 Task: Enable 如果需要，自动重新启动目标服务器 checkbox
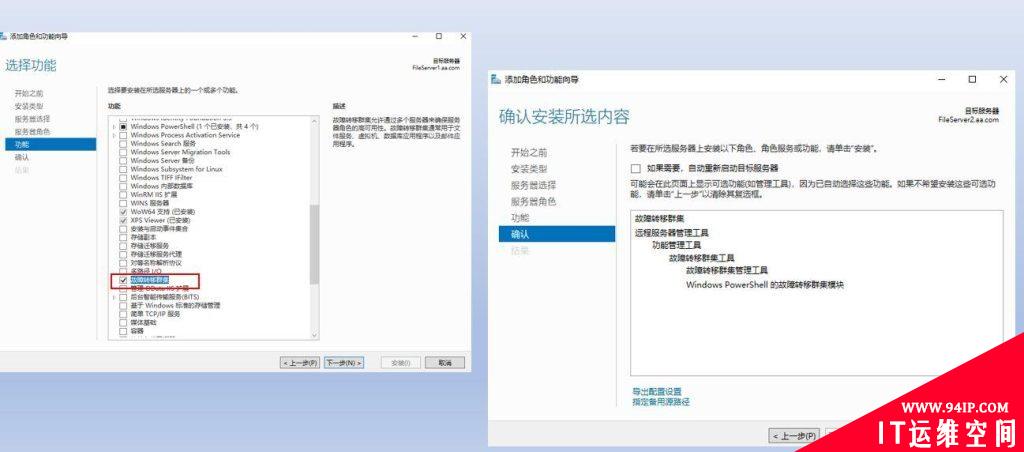click(635, 169)
